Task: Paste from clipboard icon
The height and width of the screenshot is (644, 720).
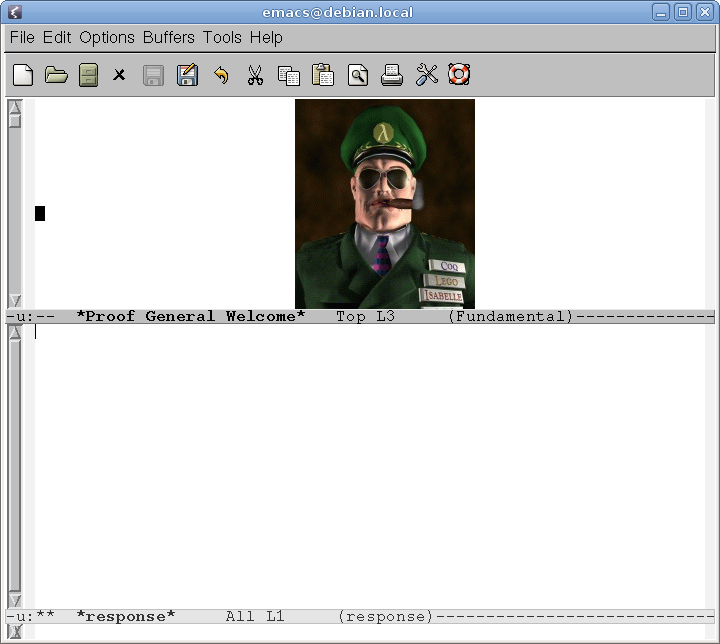Action: click(323, 75)
